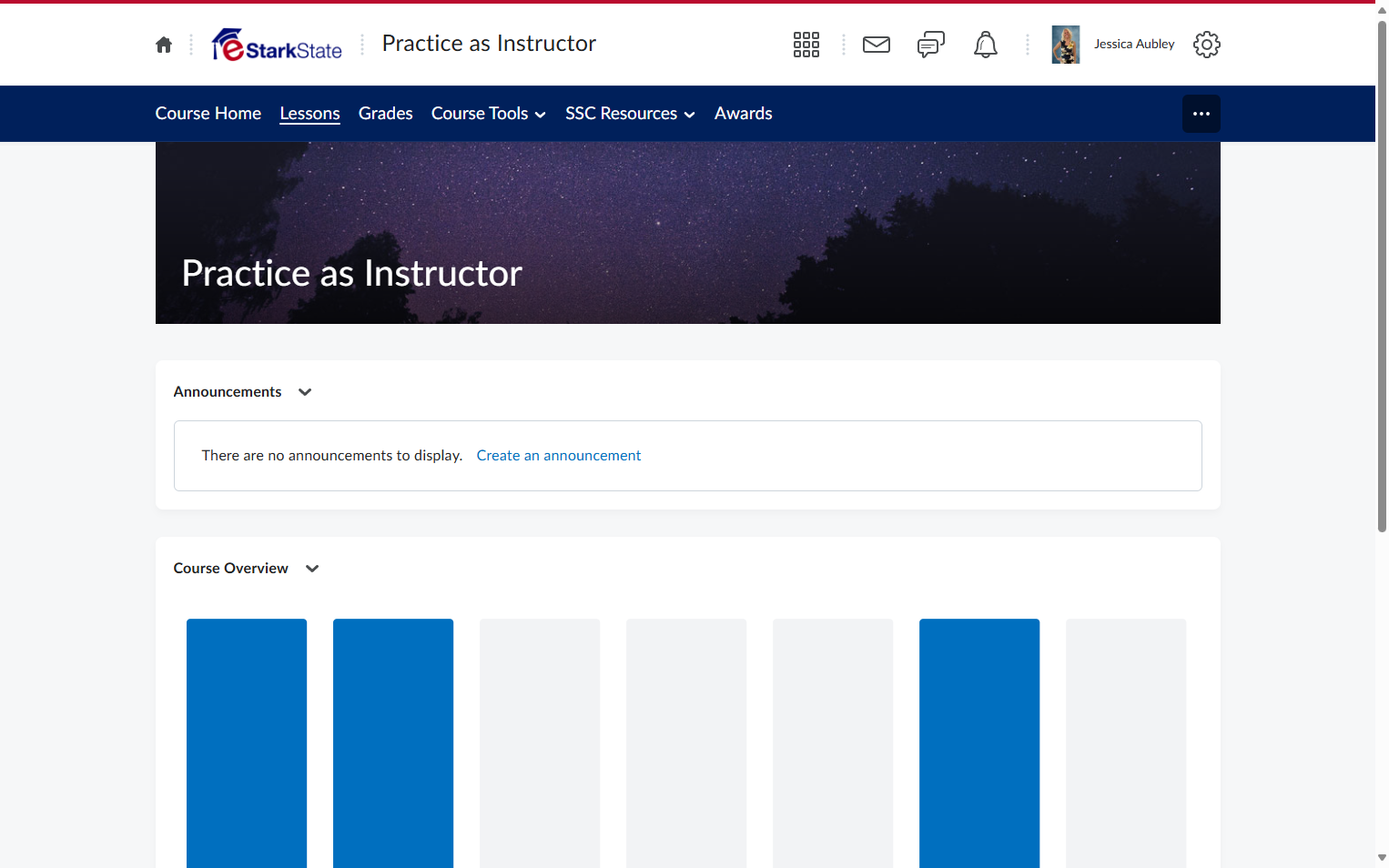This screenshot has height=868, width=1389.
Task: Click the course banner image
Action: pos(688,233)
